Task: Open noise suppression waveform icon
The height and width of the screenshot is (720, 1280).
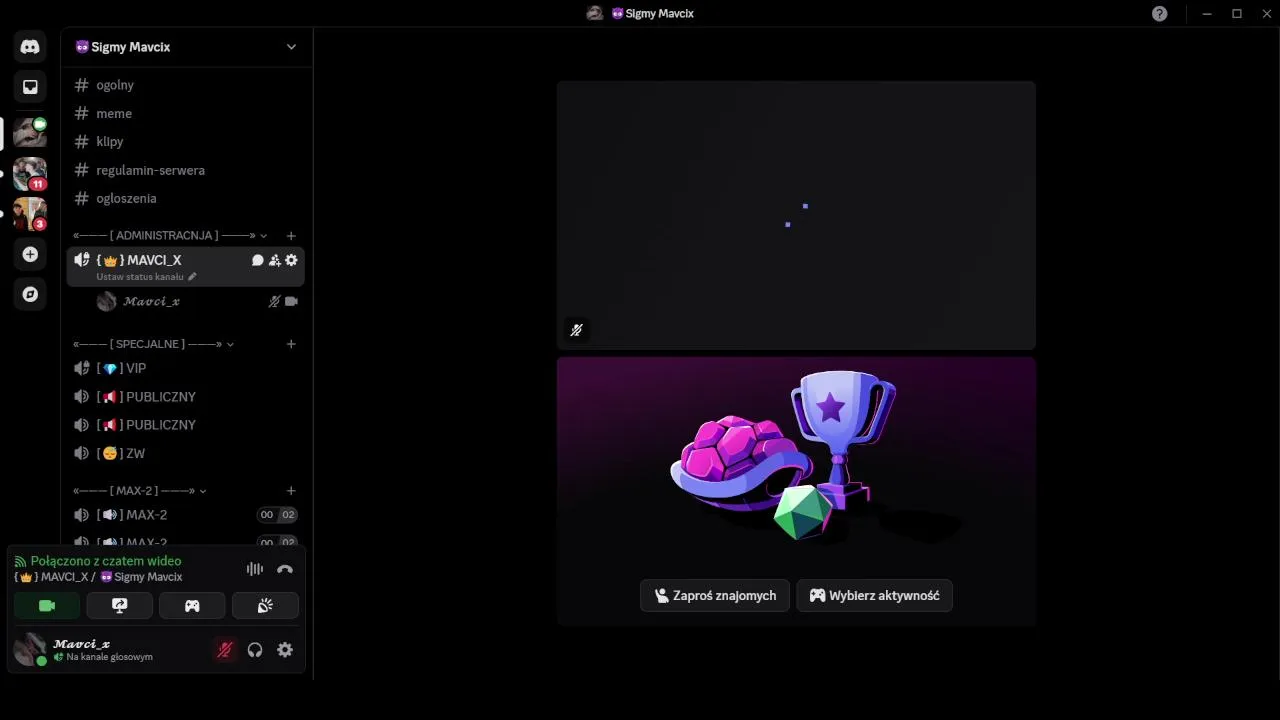Action: coord(255,569)
